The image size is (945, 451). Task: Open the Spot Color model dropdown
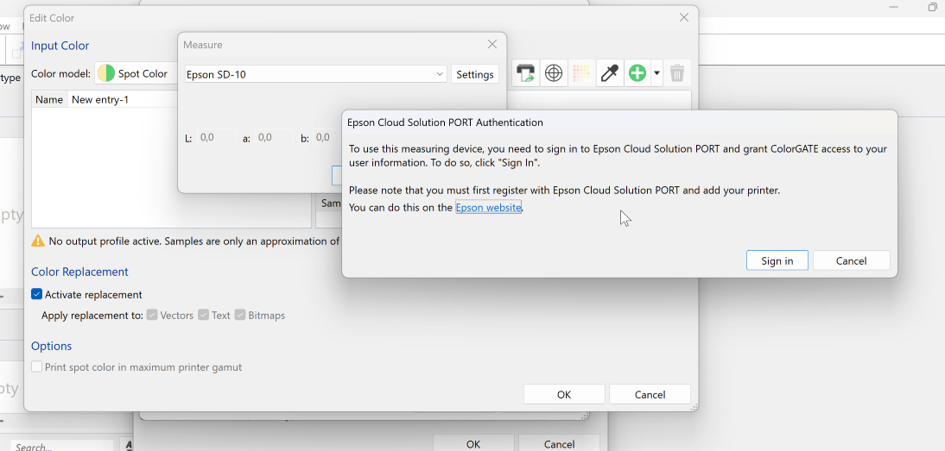click(x=136, y=74)
